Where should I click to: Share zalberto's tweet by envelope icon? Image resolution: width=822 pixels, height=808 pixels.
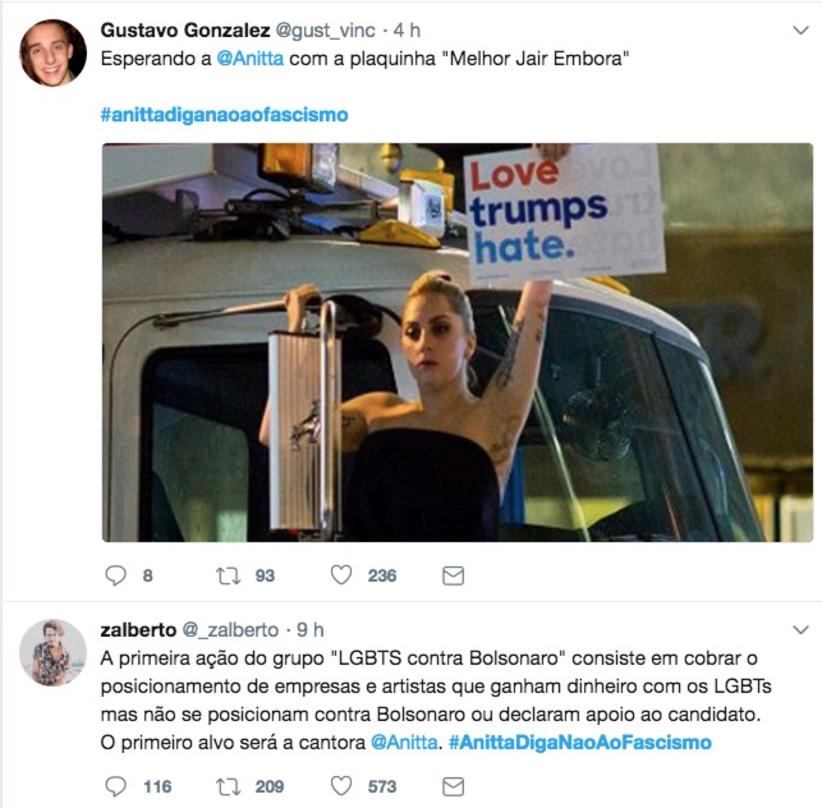[x=453, y=786]
